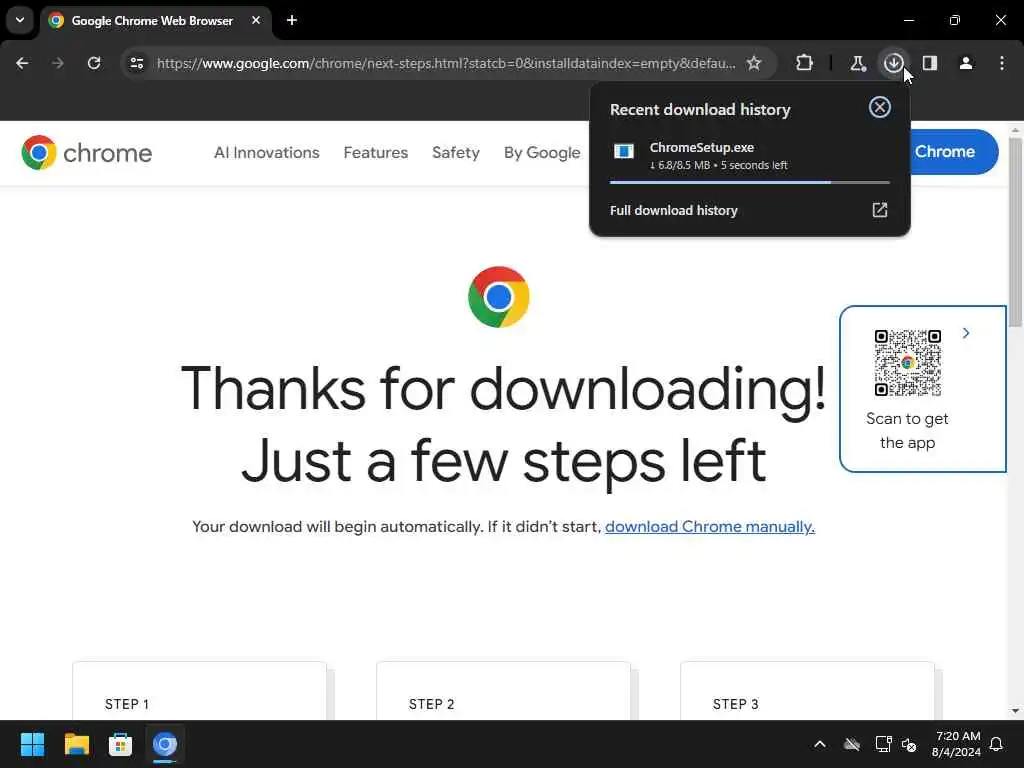Click the ChromeSetup.exe download progress bar
Screen dimensions: 1024x768
click(x=750, y=182)
